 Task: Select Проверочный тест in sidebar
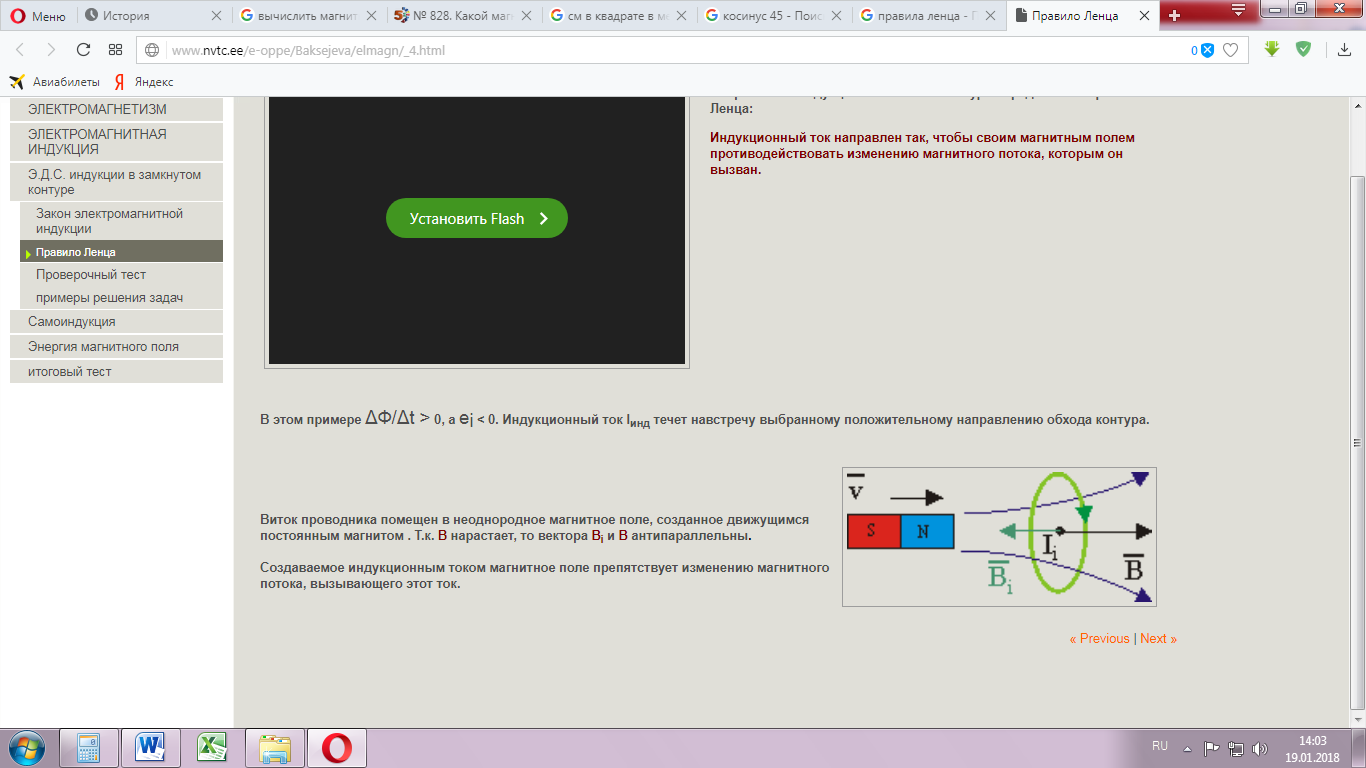point(91,274)
